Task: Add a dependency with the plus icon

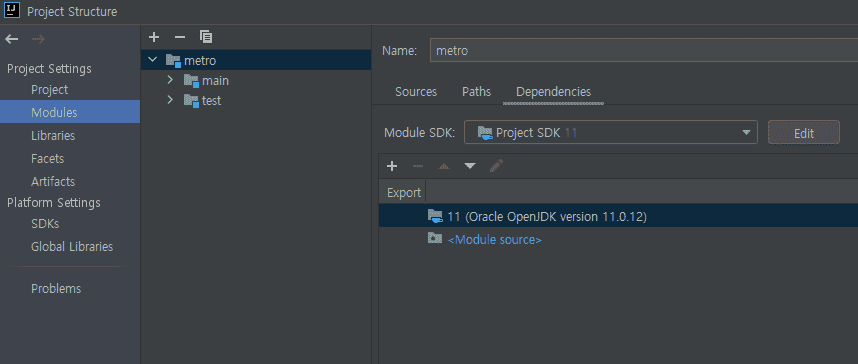Action: [x=392, y=166]
